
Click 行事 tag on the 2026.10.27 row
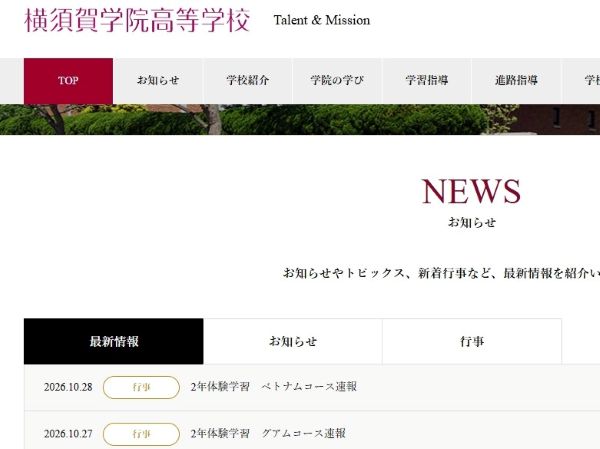pos(141,434)
